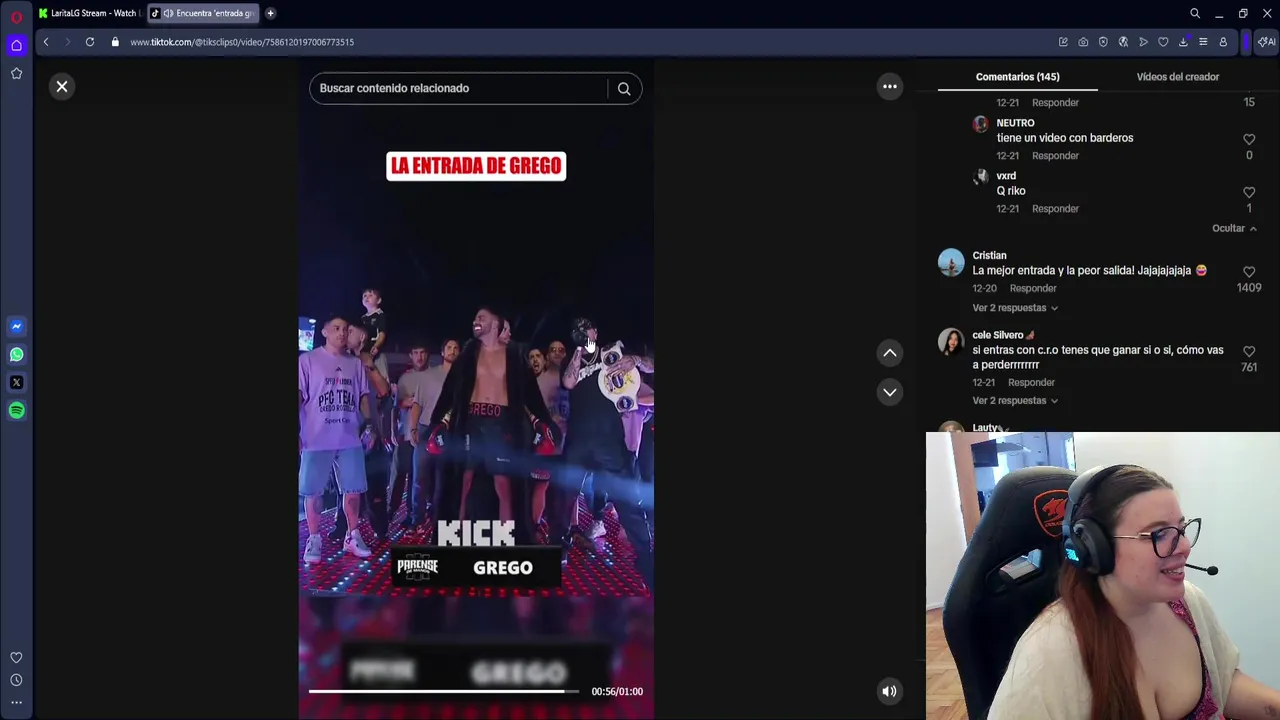Screen dimensions: 1280x720
Task: Open X (Twitter) in the sidebar
Action: point(16,382)
